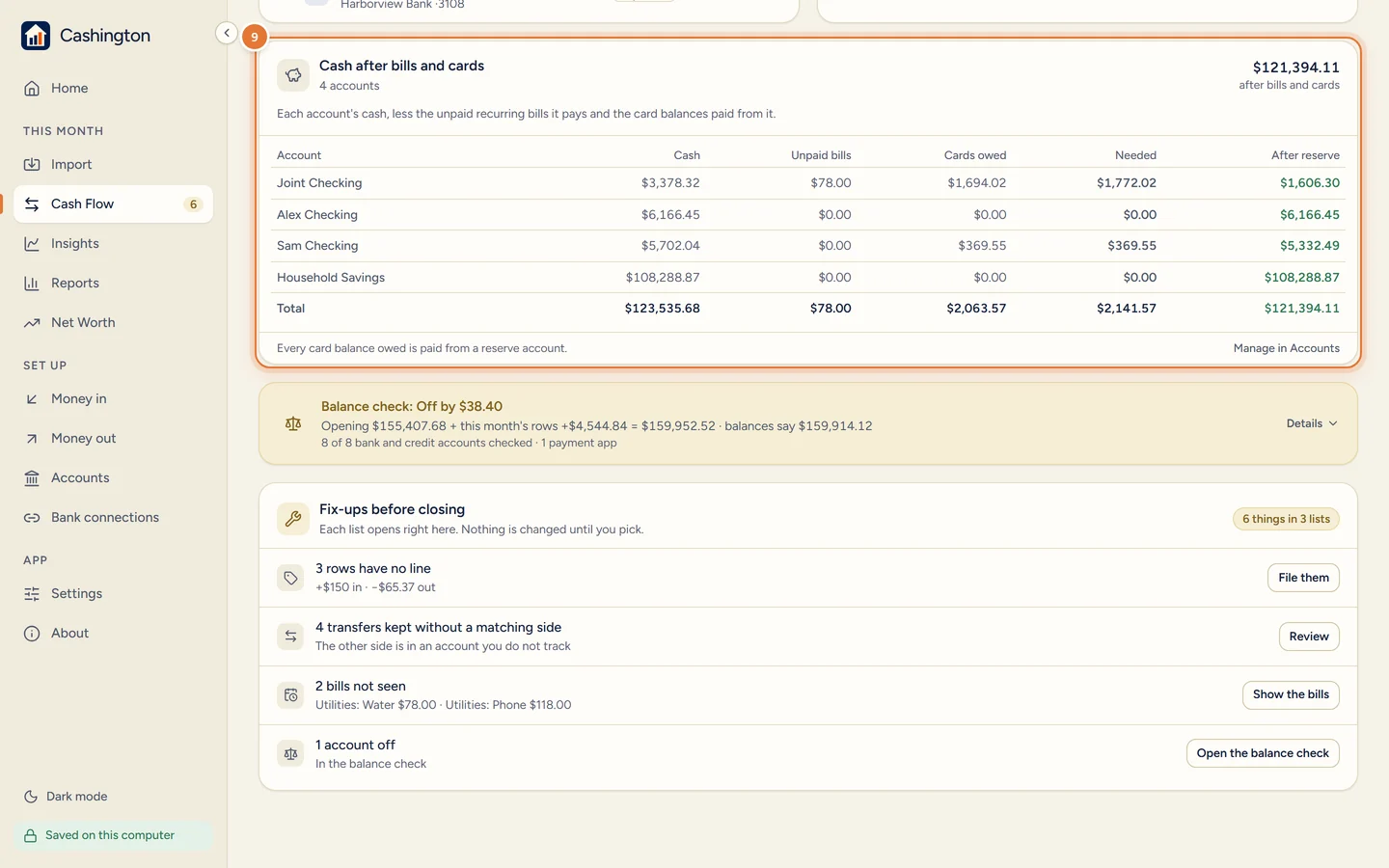Click the Bank connections link icon
This screenshot has width=1389, height=868.
click(32, 517)
